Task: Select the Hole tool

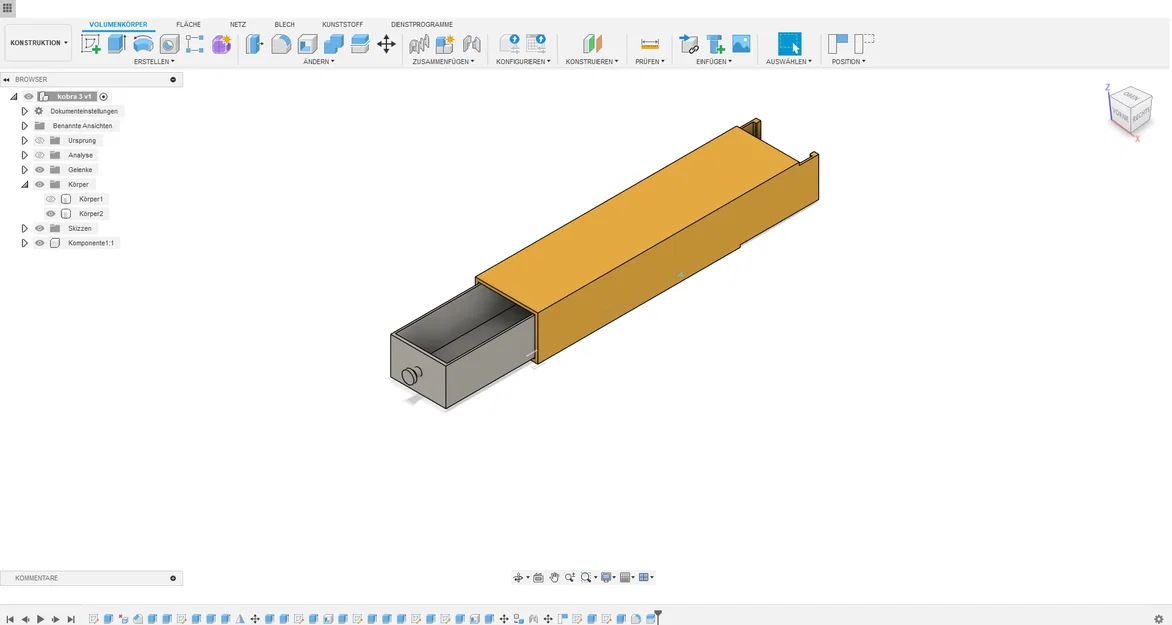Action: click(x=169, y=44)
